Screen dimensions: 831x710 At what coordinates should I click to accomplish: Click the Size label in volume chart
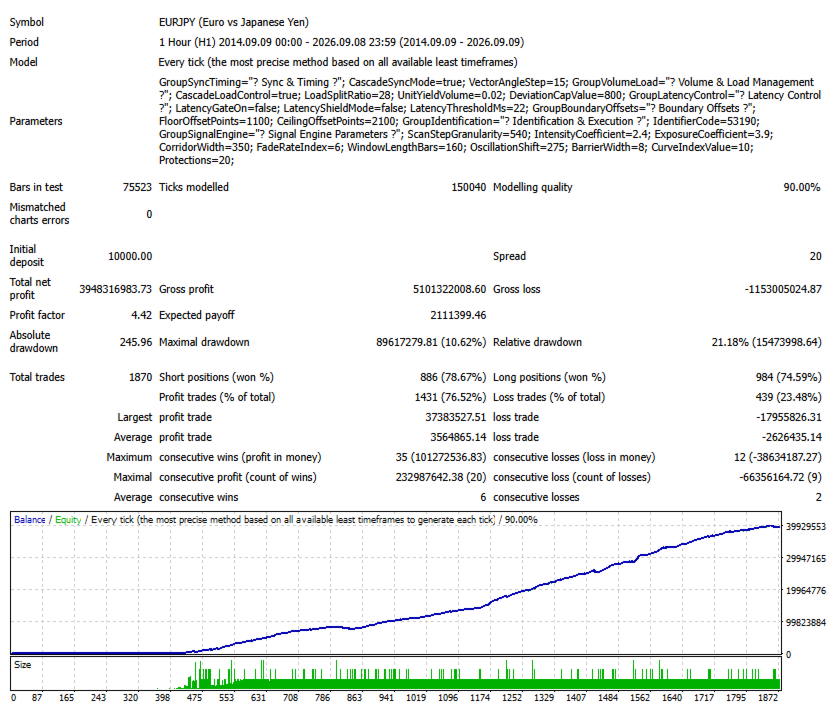pyautogui.click(x=22, y=664)
